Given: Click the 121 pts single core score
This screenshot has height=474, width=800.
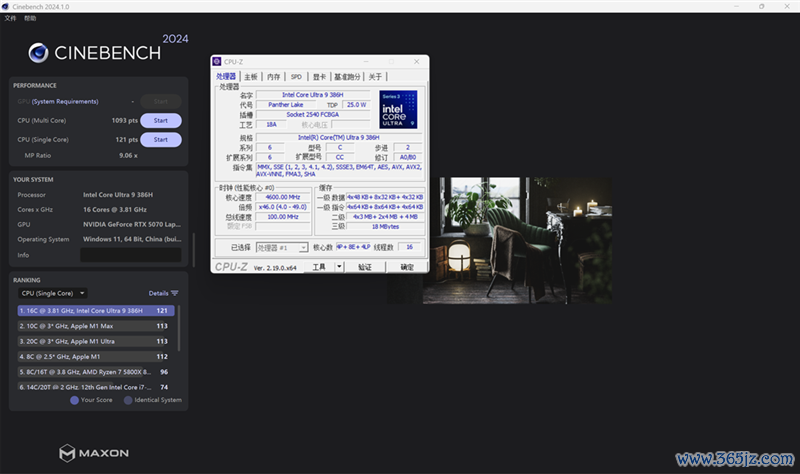Looking at the screenshot, I should click(127, 139).
